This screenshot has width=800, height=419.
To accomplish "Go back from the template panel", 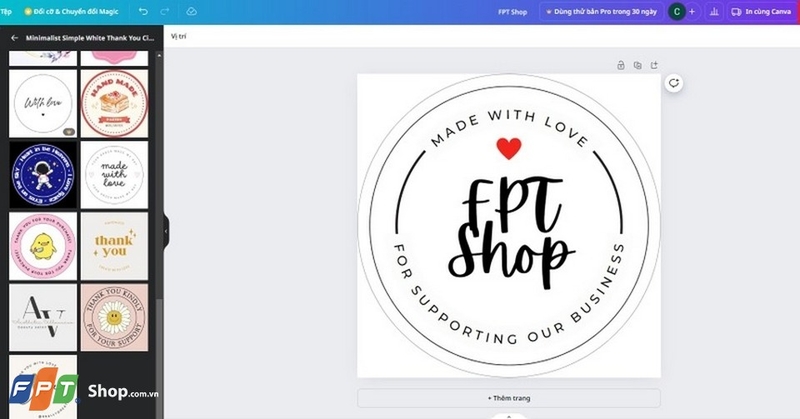I will coord(14,38).
